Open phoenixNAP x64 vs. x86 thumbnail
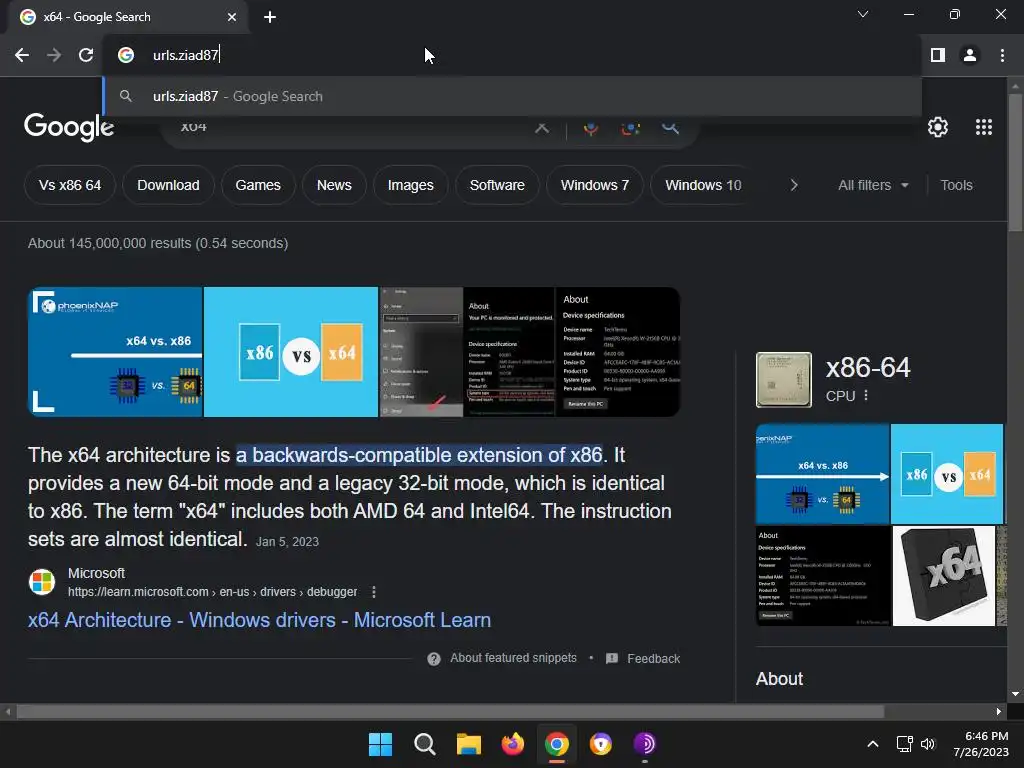Screen dimensions: 1024x768 click(115, 352)
